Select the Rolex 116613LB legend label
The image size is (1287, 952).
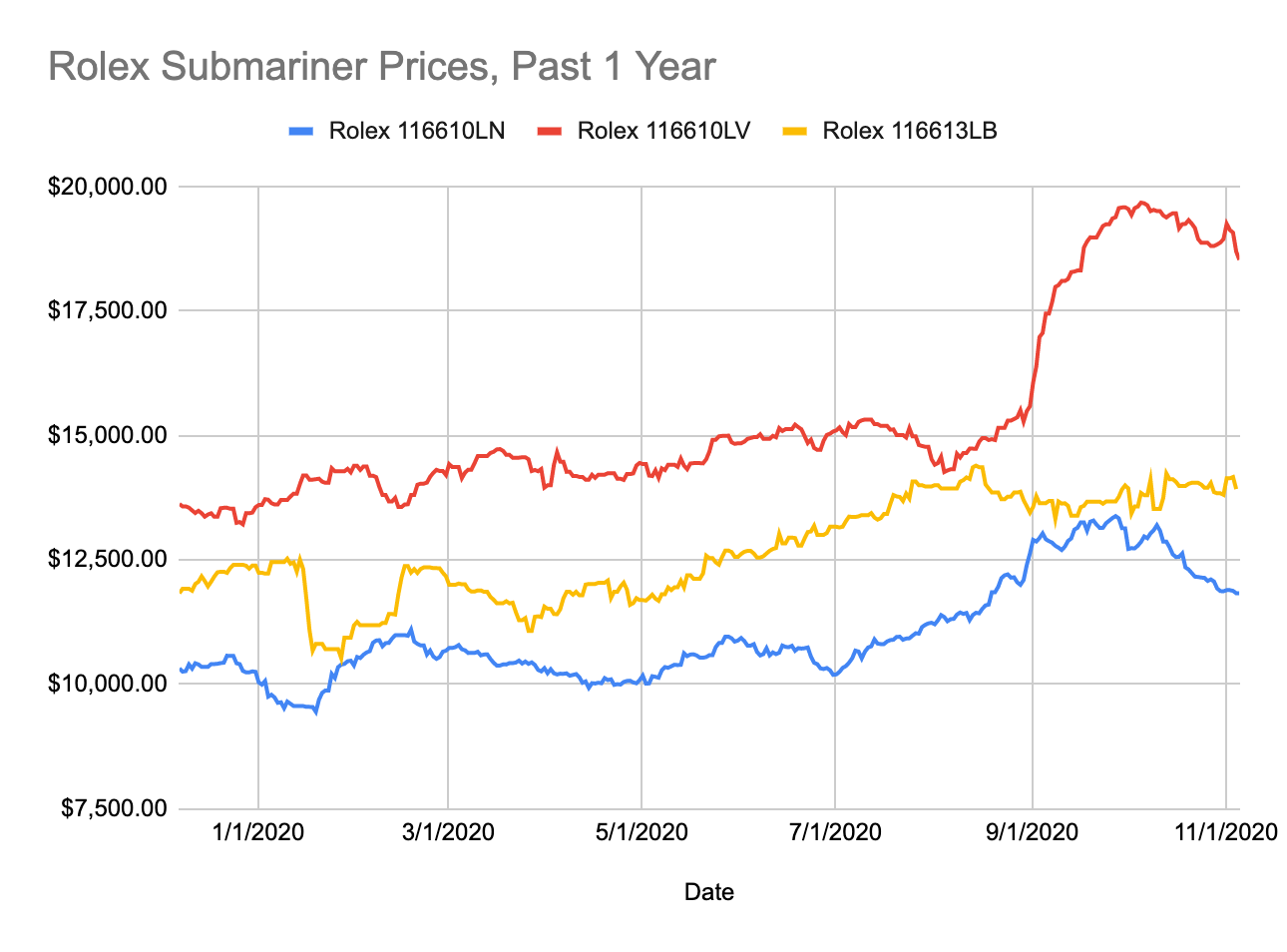[909, 131]
